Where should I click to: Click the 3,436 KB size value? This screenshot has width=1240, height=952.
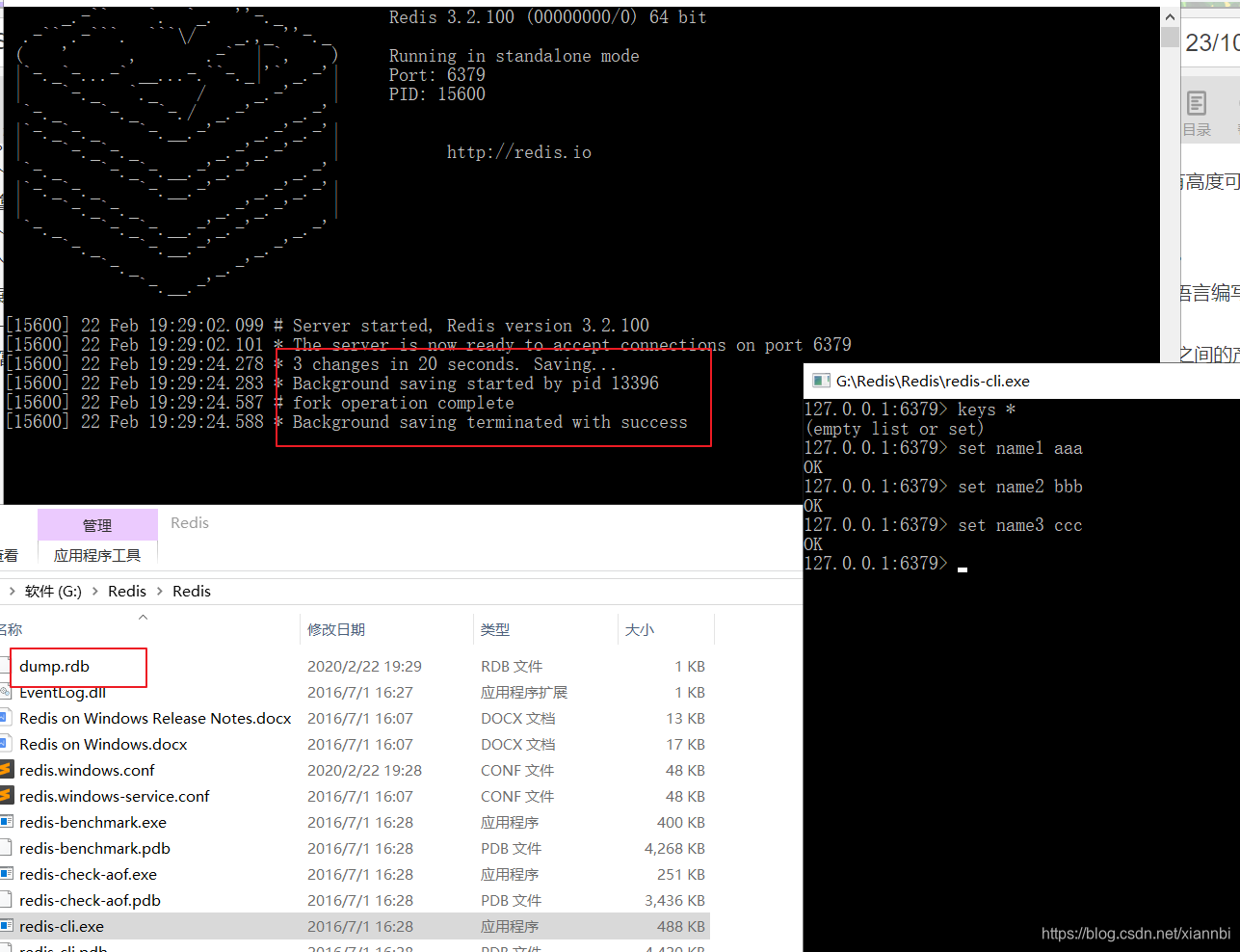[674, 901]
